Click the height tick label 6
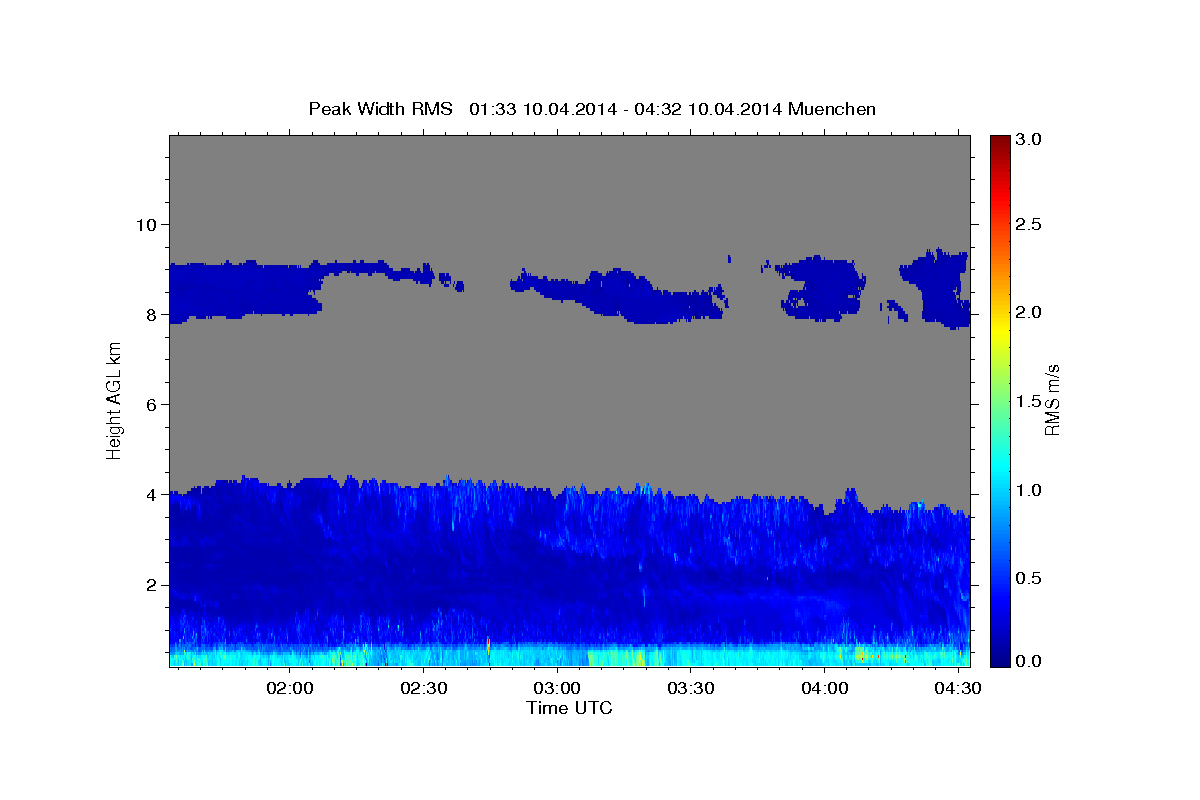The image size is (1200, 800). coord(152,404)
